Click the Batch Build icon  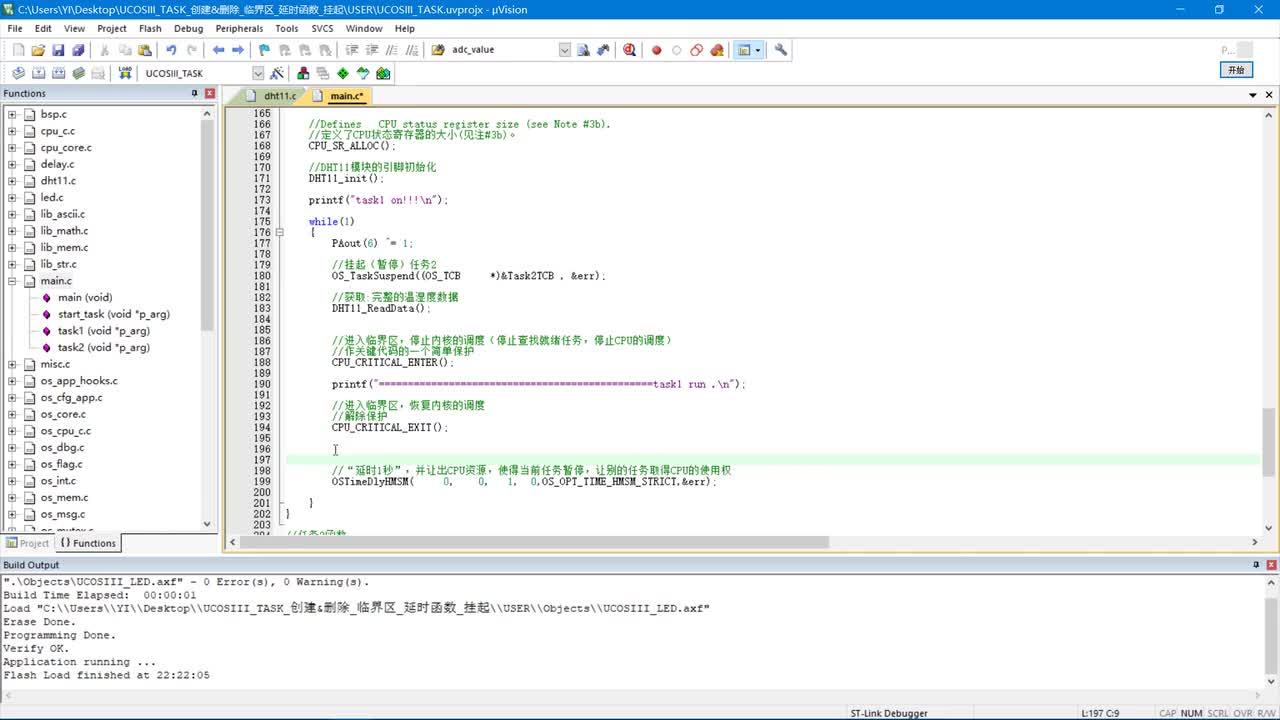click(78, 73)
